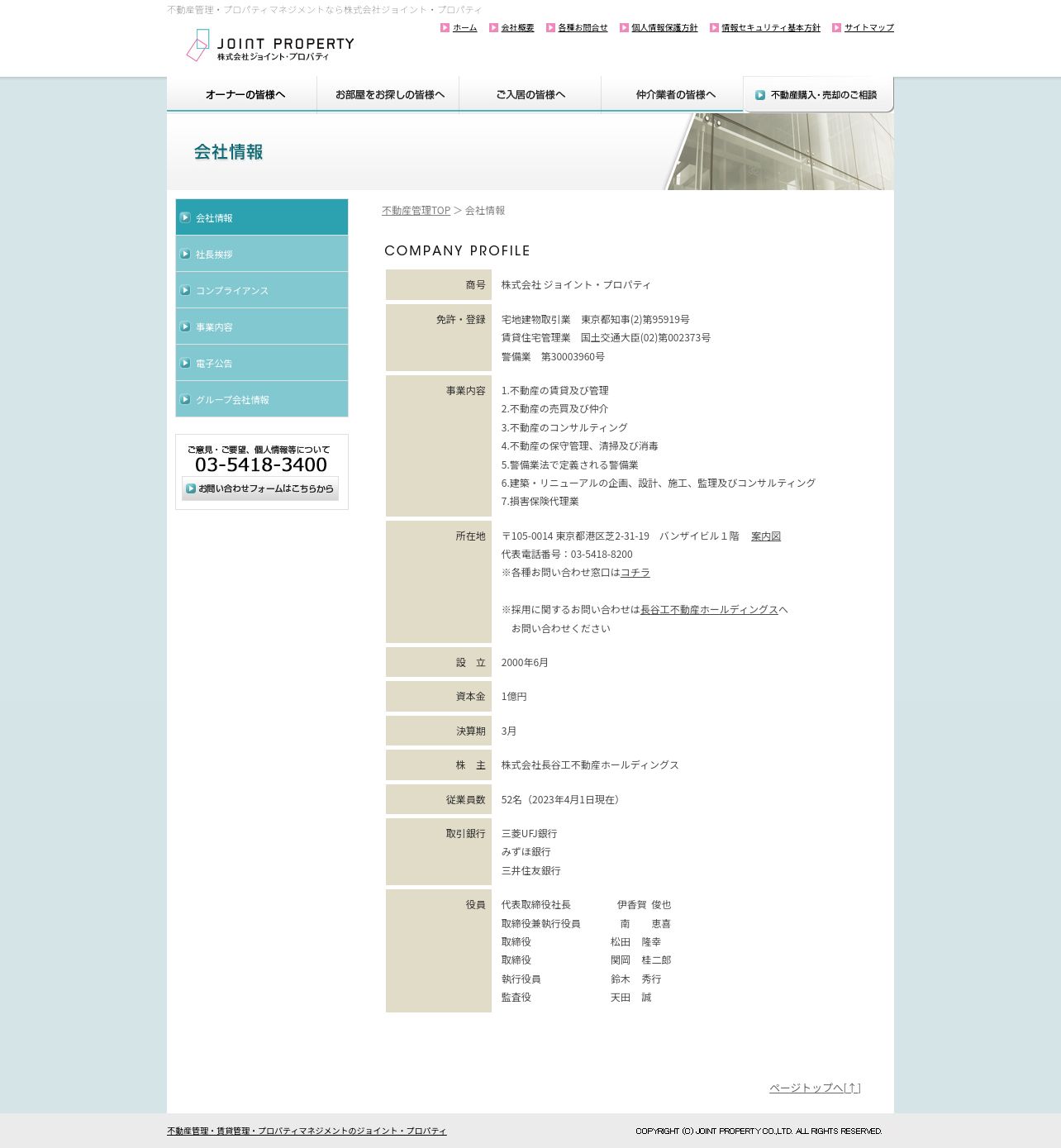The height and width of the screenshot is (1148, 1061).
Task: Click the COMPANY PROFILE heading
Action: point(457,250)
